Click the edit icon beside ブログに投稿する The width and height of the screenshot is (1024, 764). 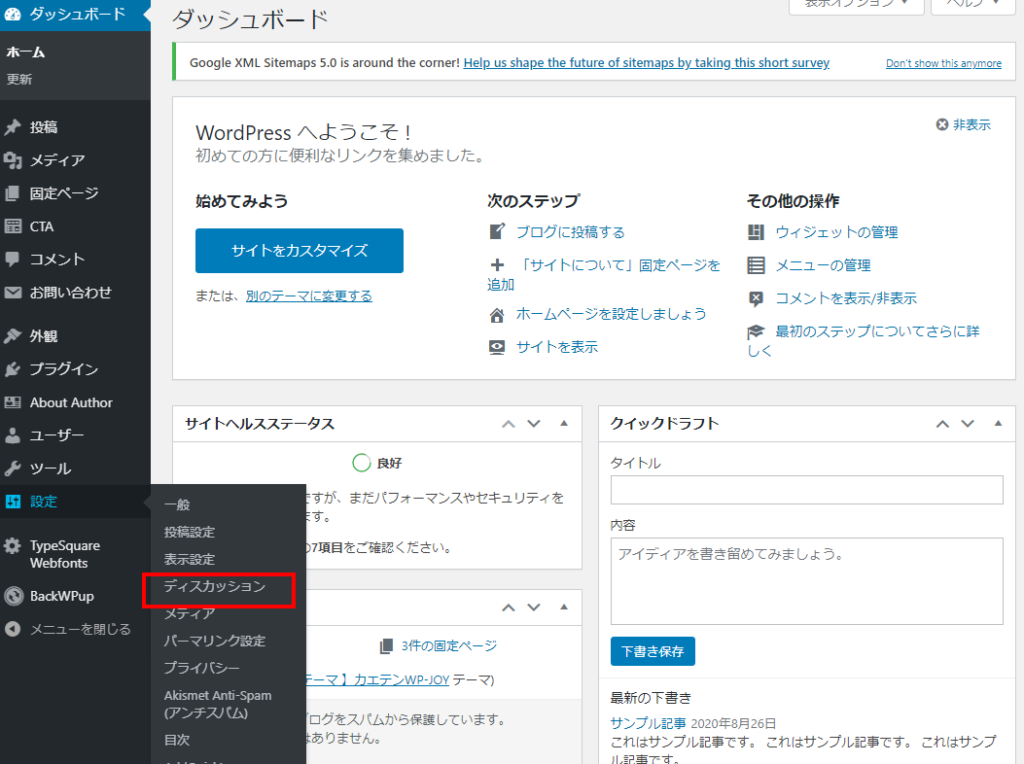click(x=497, y=232)
